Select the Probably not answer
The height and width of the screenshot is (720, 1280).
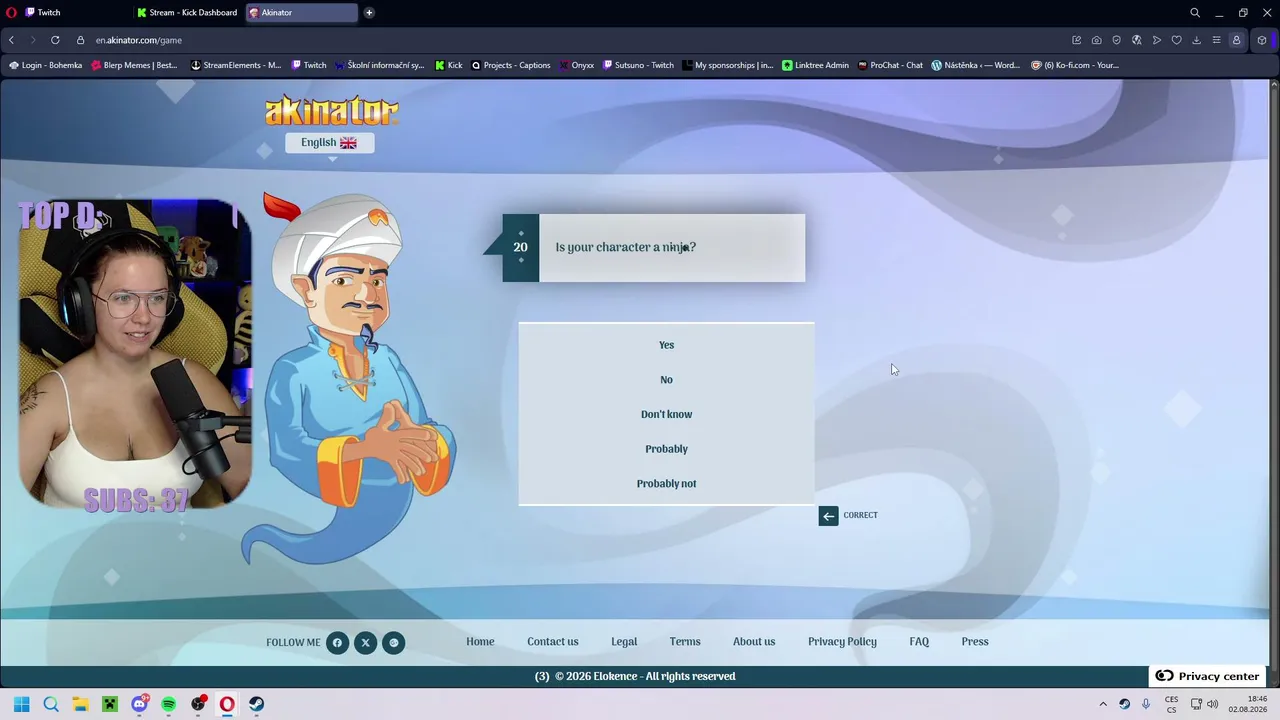tap(666, 484)
